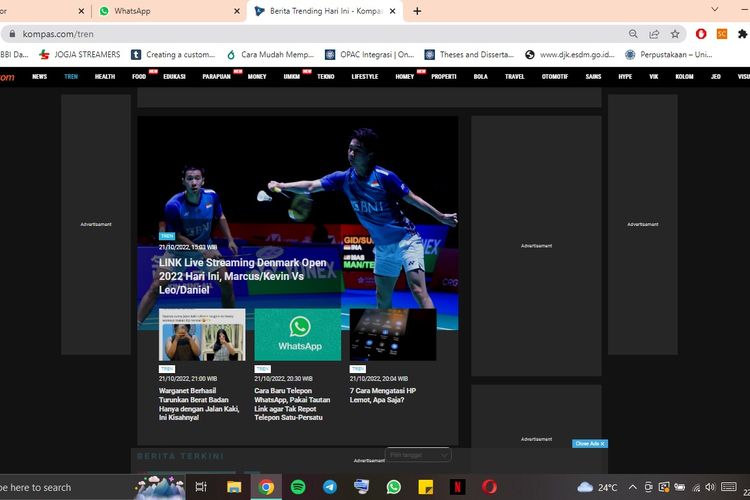Image resolution: width=750 pixels, height=500 pixels.
Task: Open File Explorer from the taskbar
Action: click(x=234, y=487)
